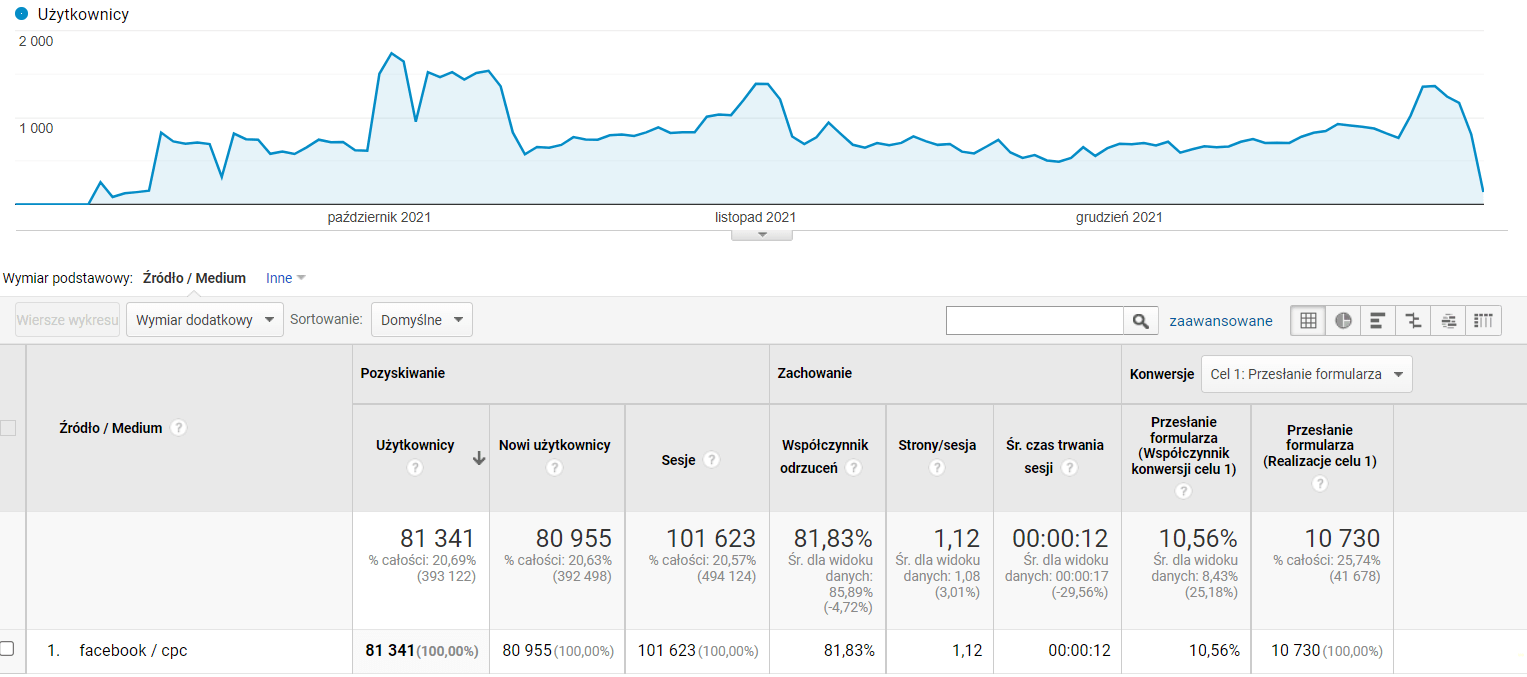The width and height of the screenshot is (1527, 677).
Task: Tick the facebook / cpc row checkbox
Action: point(7,648)
